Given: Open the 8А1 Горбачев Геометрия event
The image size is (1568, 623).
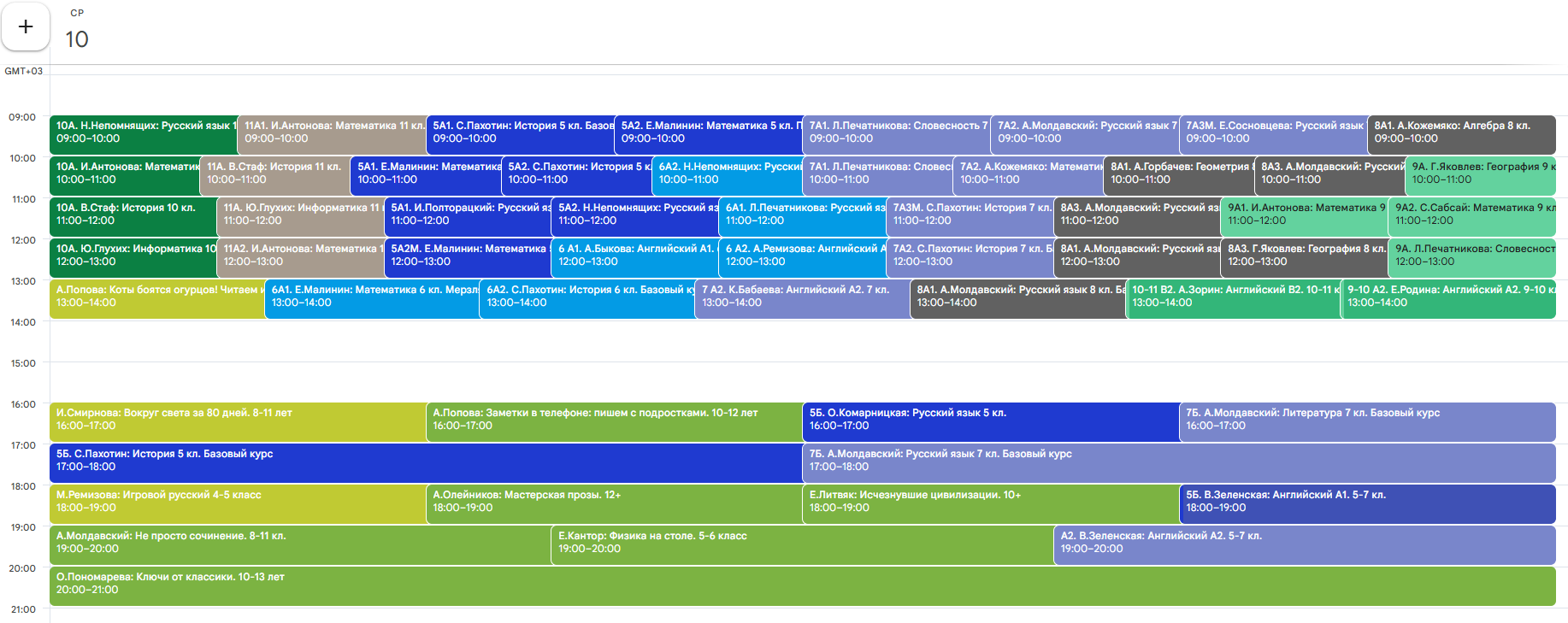Looking at the screenshot, I should (1178, 173).
